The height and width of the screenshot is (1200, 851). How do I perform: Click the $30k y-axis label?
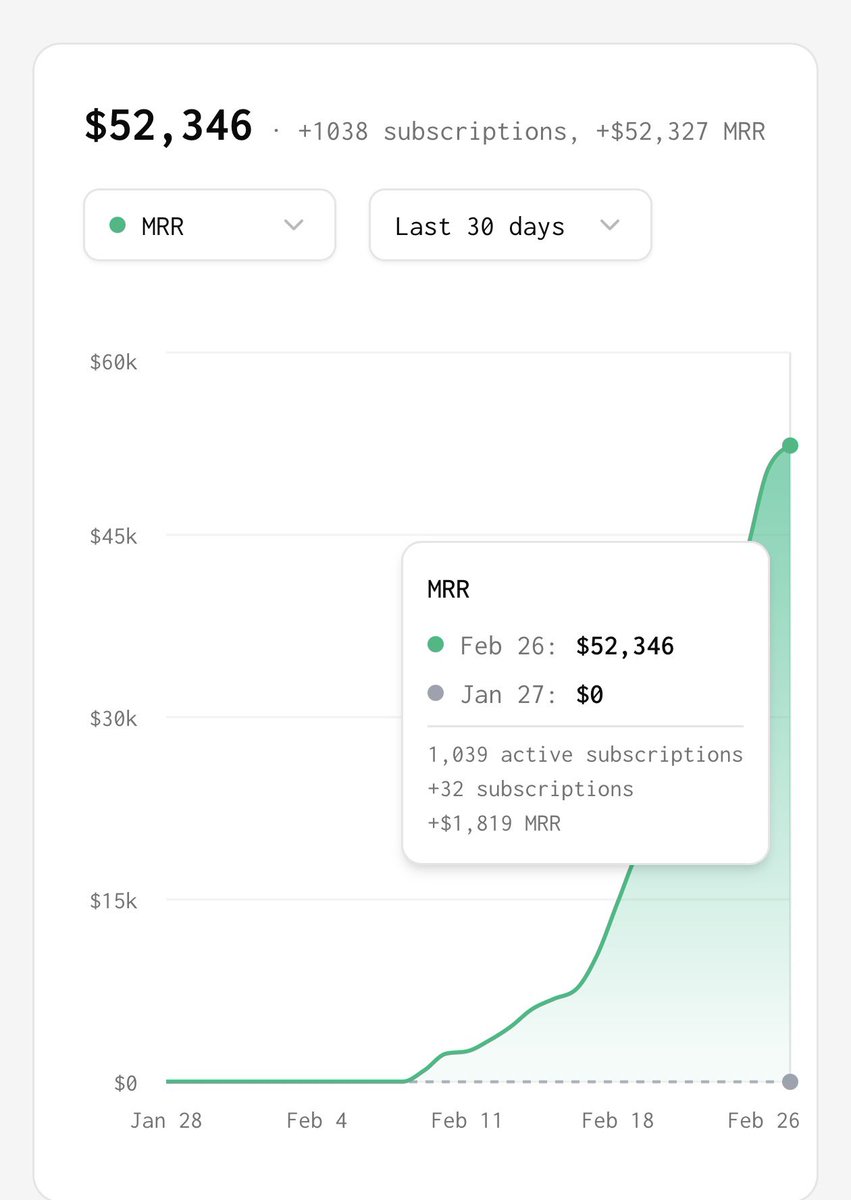pos(113,718)
